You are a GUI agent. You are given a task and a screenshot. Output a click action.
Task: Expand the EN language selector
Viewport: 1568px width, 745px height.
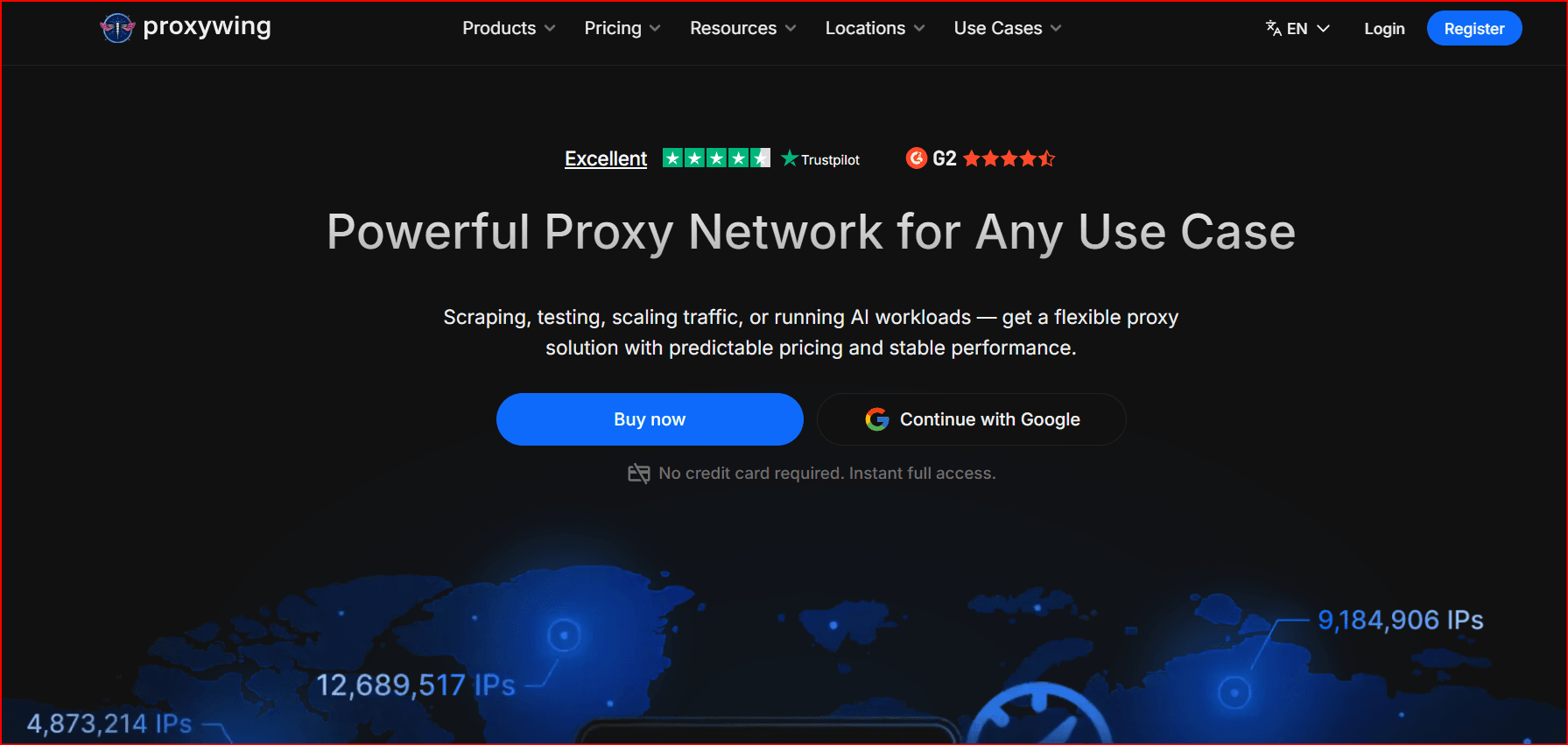[x=1297, y=28]
